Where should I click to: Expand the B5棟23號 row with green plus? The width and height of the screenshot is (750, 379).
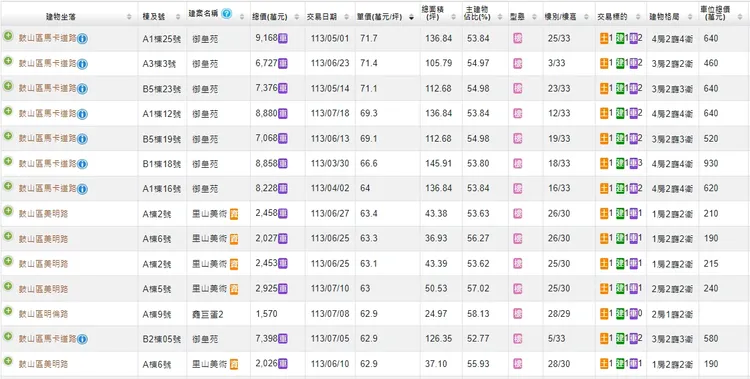point(8,86)
